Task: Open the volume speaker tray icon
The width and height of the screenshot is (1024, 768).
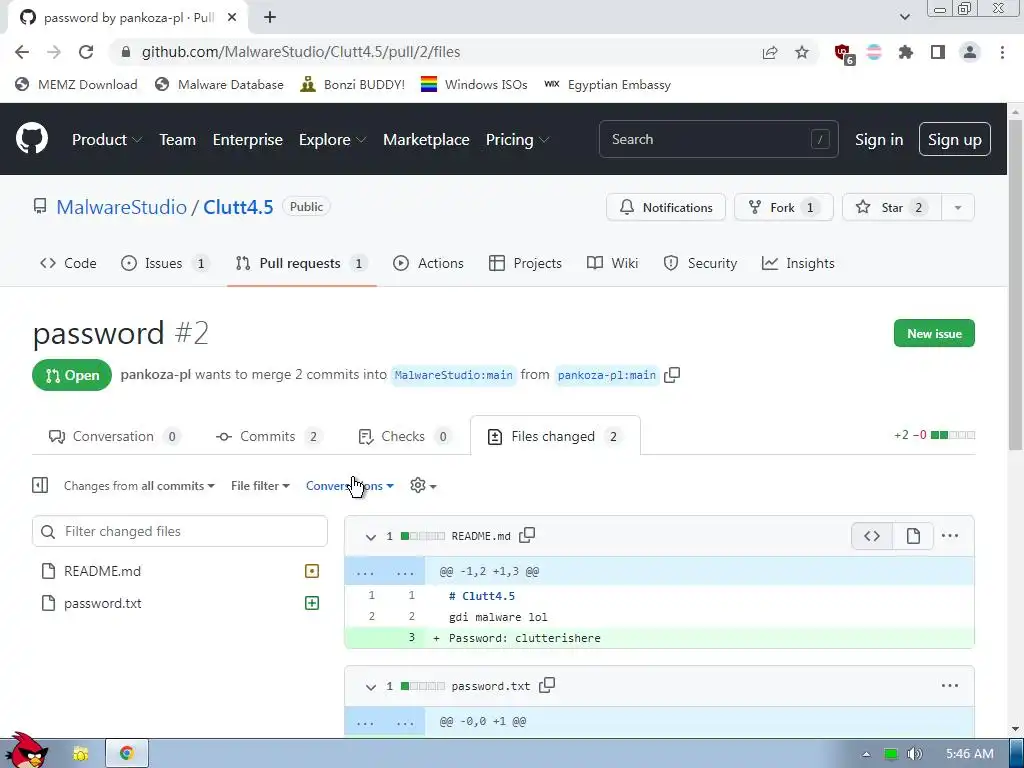Action: pyautogui.click(x=915, y=754)
